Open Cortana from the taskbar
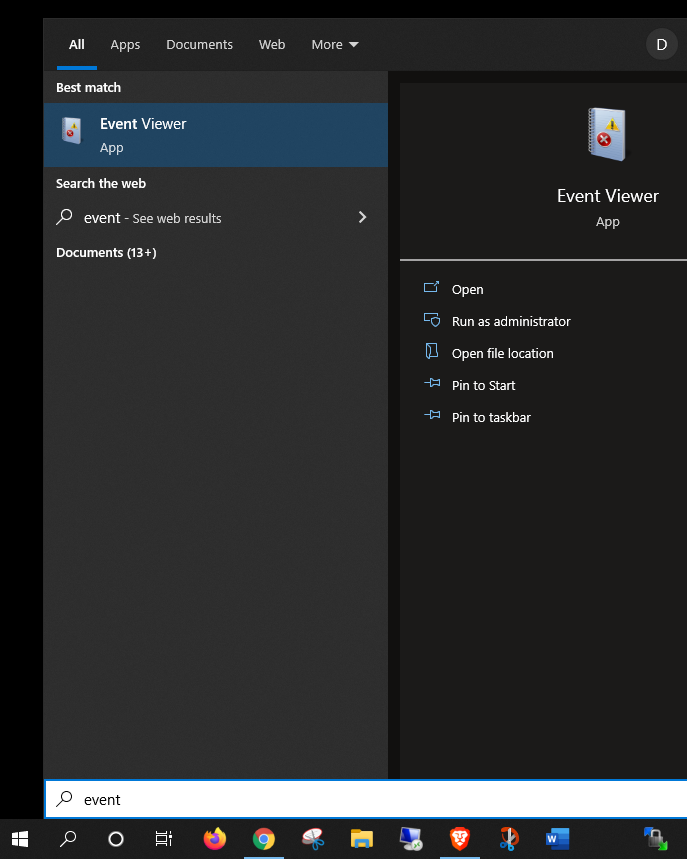This screenshot has height=859, width=687. pyautogui.click(x=116, y=839)
